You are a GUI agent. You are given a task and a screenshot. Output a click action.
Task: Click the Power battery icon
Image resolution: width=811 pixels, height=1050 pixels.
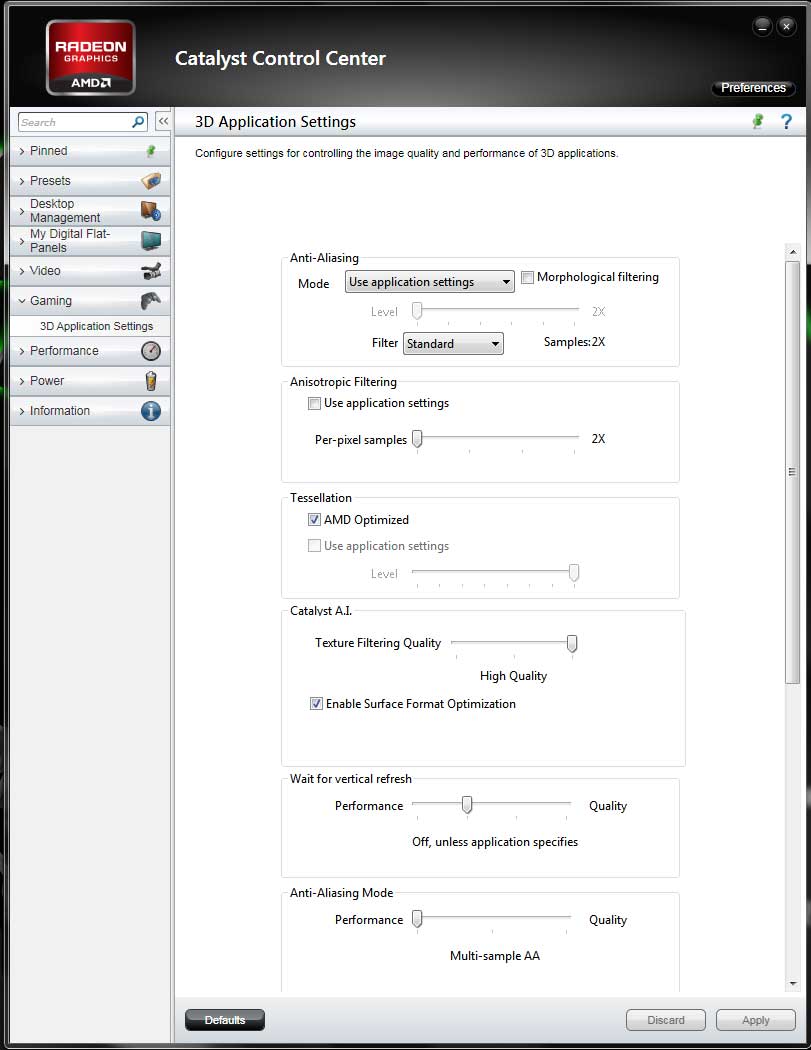[151, 380]
